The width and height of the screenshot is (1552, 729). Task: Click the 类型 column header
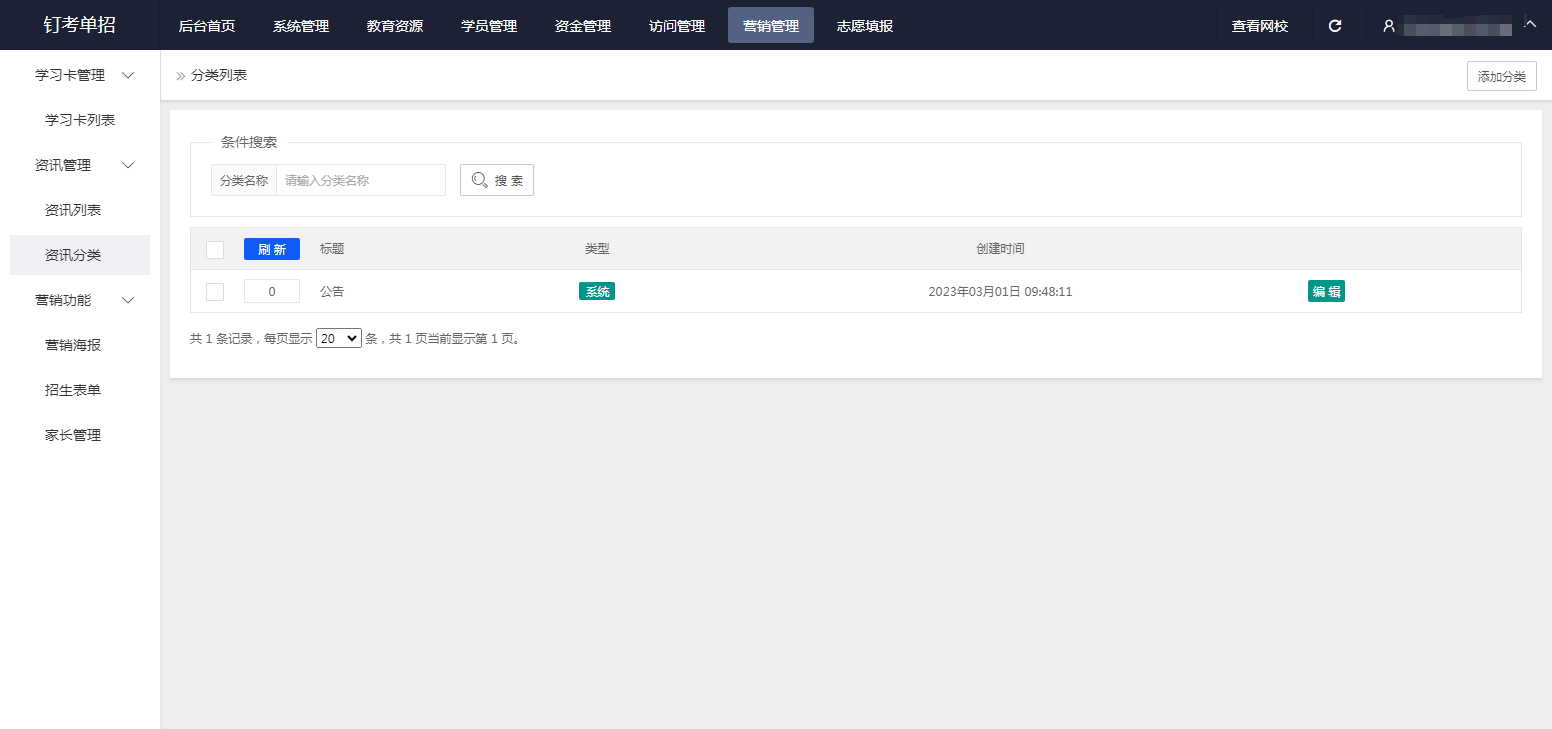pos(597,249)
